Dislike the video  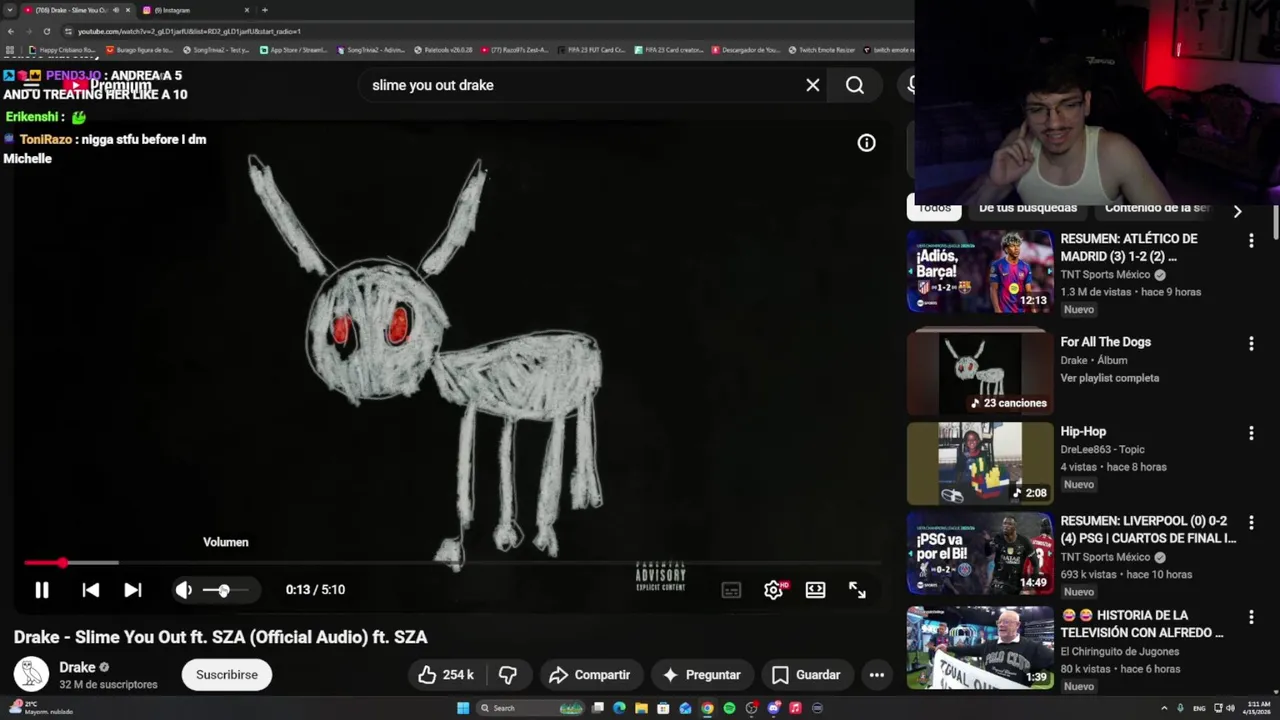[508, 675]
